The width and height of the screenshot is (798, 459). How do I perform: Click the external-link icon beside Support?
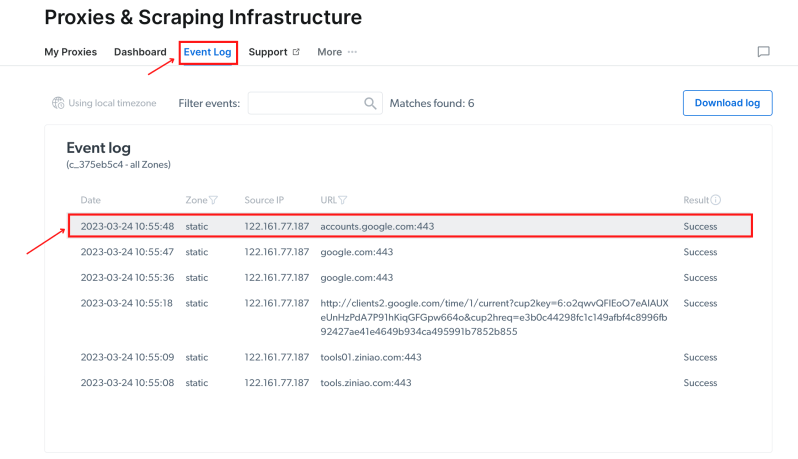pos(296,52)
